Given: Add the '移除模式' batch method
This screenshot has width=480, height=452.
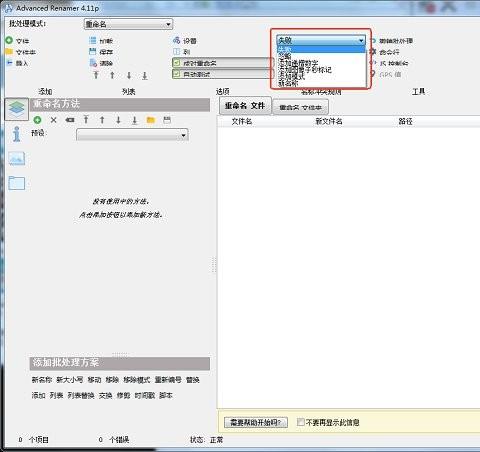Looking at the screenshot, I should [137, 379].
